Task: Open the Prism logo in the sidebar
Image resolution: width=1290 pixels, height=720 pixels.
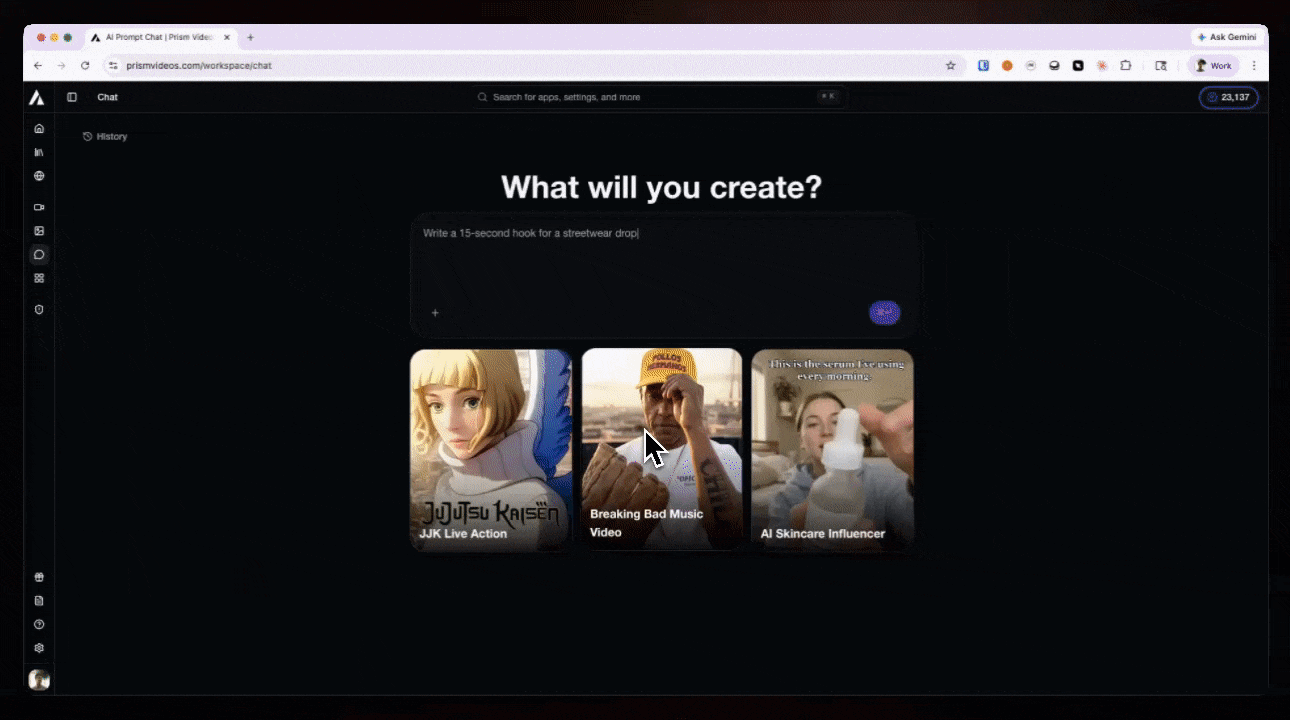Action: 36,97
